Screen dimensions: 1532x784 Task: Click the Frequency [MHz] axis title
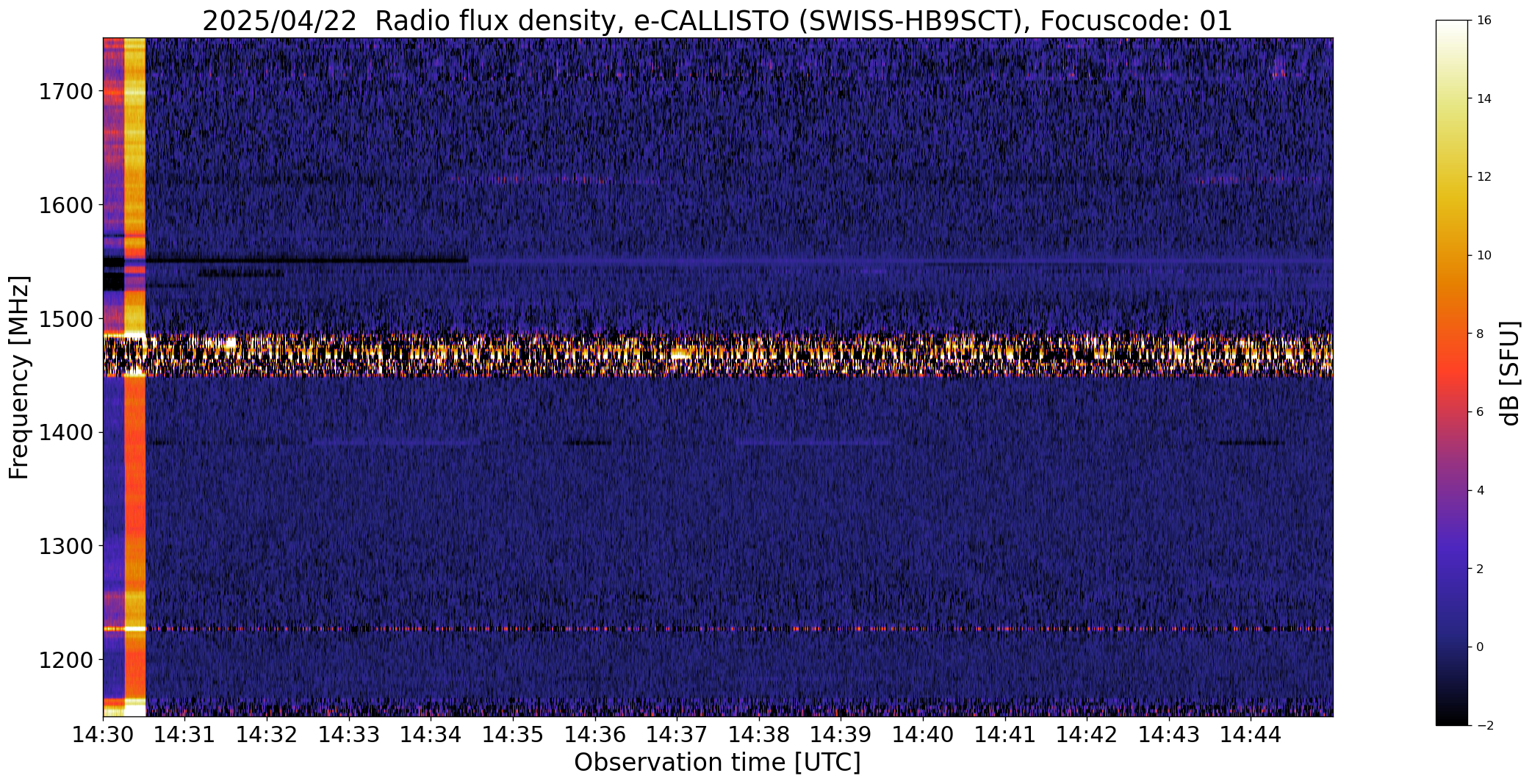click(x=20, y=377)
